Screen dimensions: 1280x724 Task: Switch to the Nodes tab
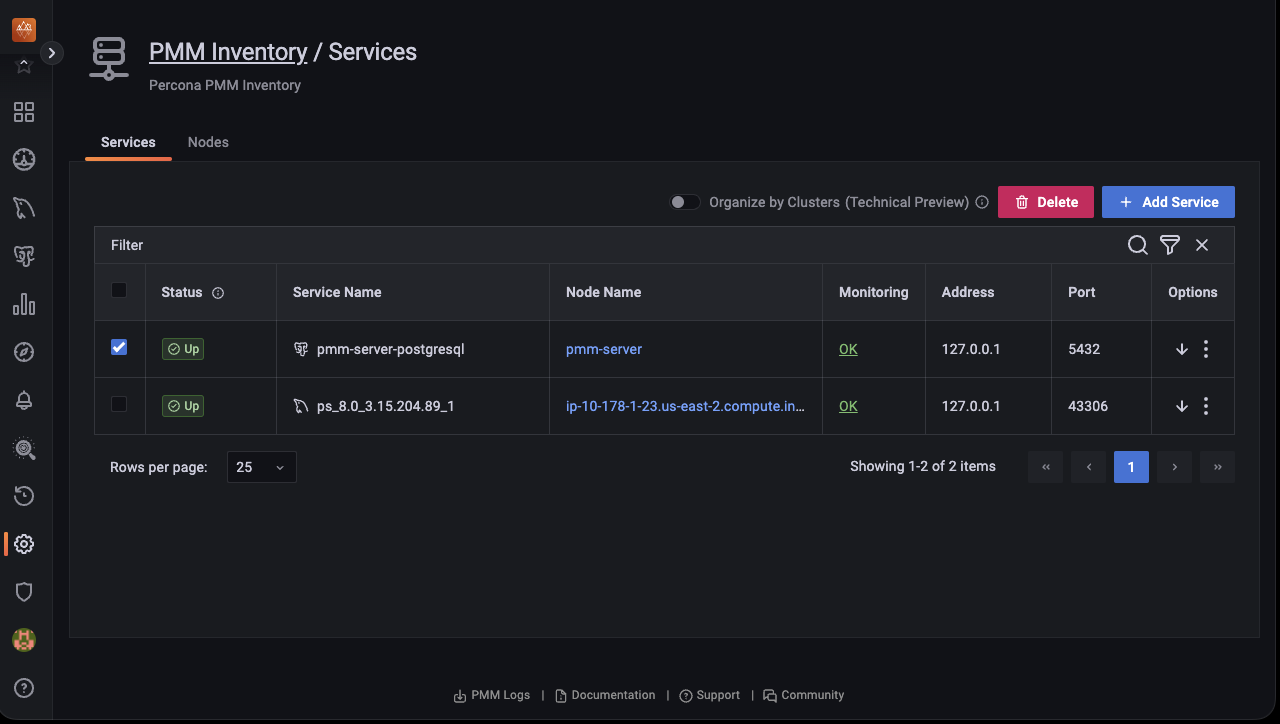coord(208,142)
